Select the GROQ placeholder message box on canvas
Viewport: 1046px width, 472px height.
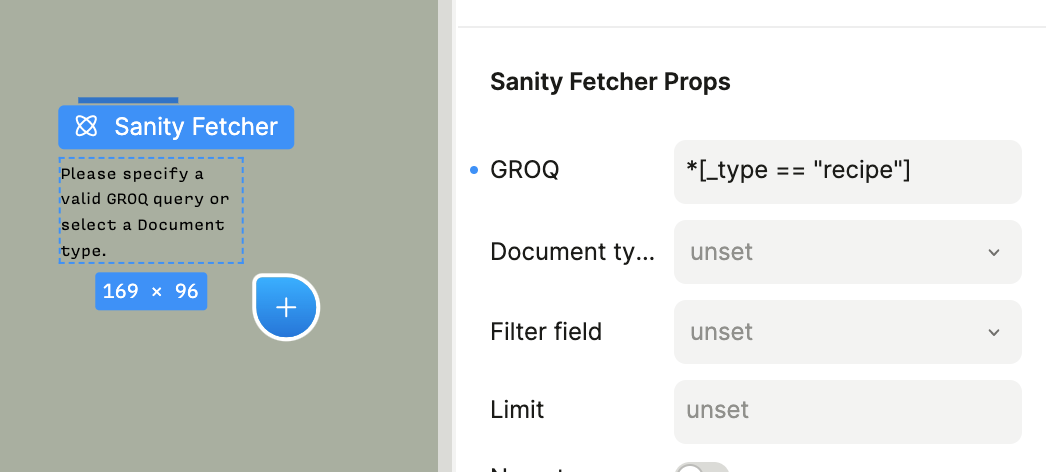pos(150,210)
